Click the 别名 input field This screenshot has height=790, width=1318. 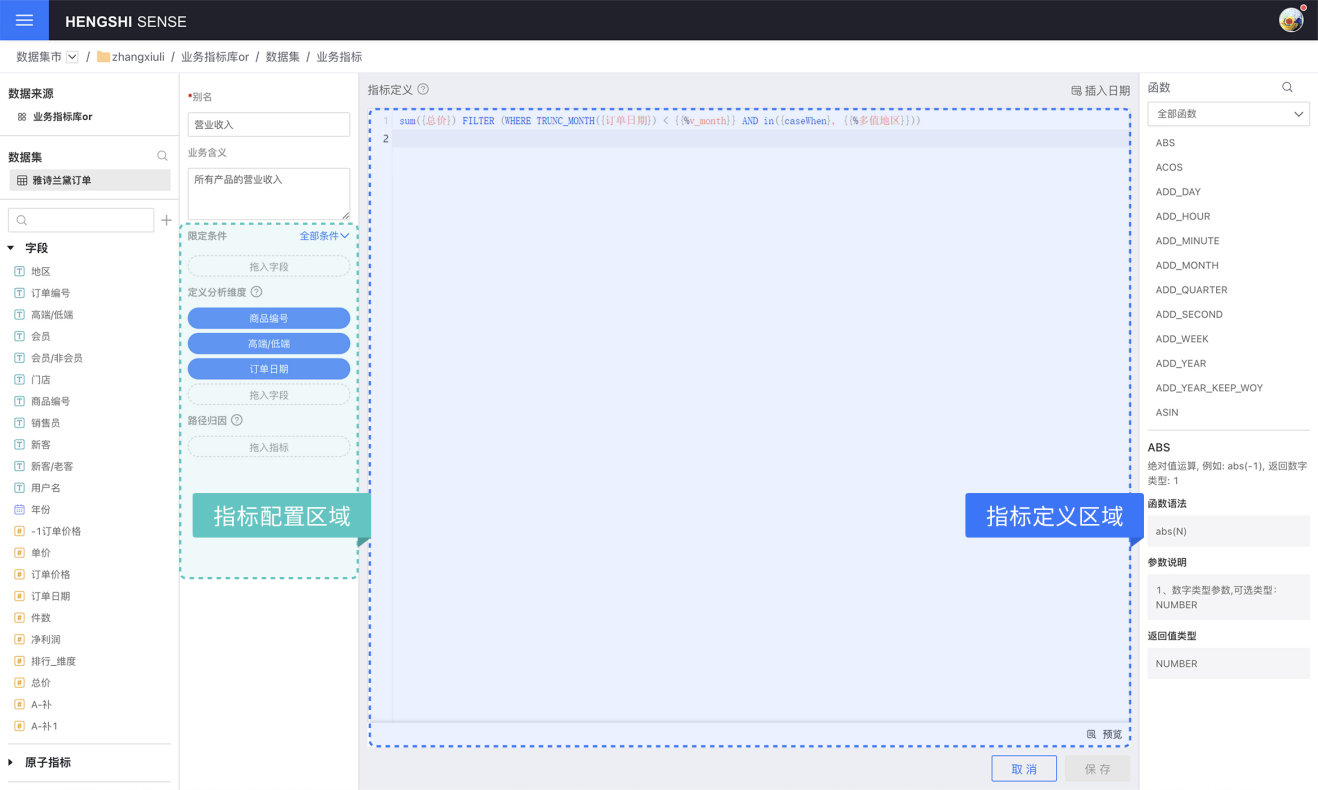point(269,125)
